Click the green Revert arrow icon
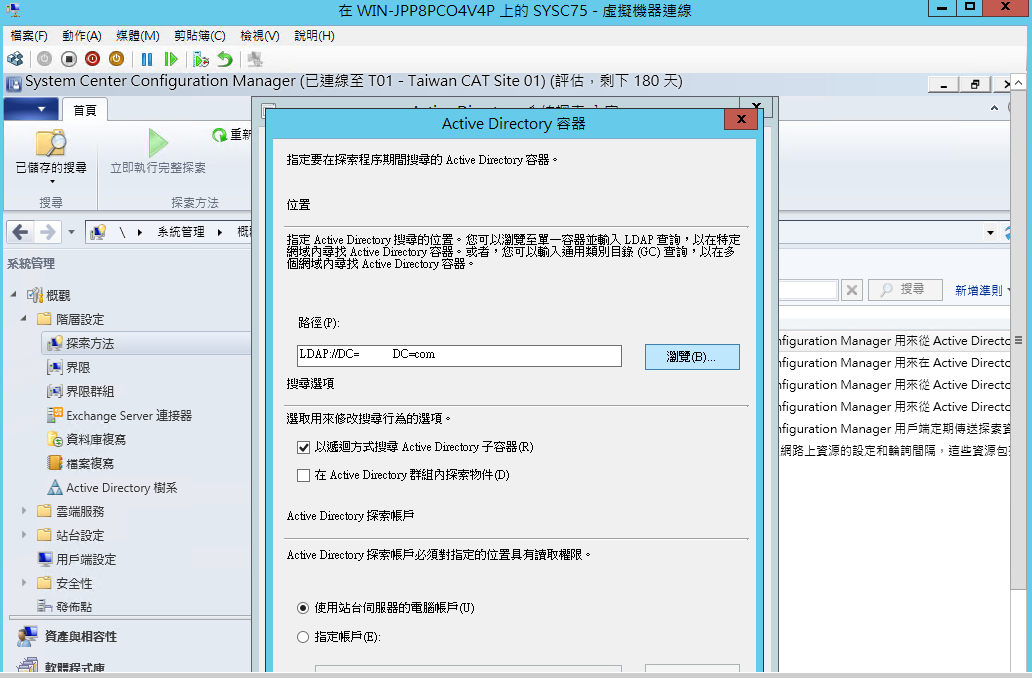Viewport: 1032px width, 678px height. pos(225,59)
